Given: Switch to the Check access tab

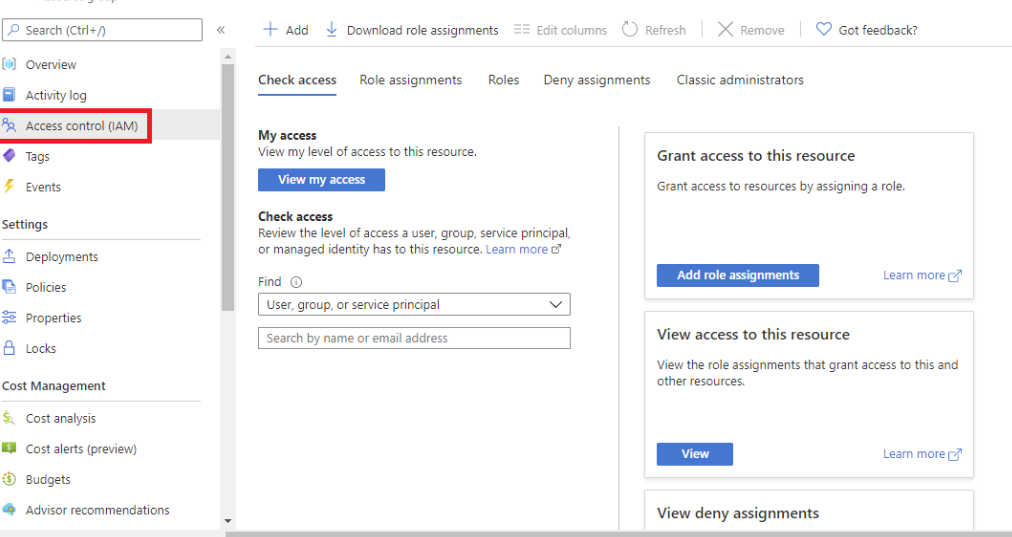Looking at the screenshot, I should 297,80.
